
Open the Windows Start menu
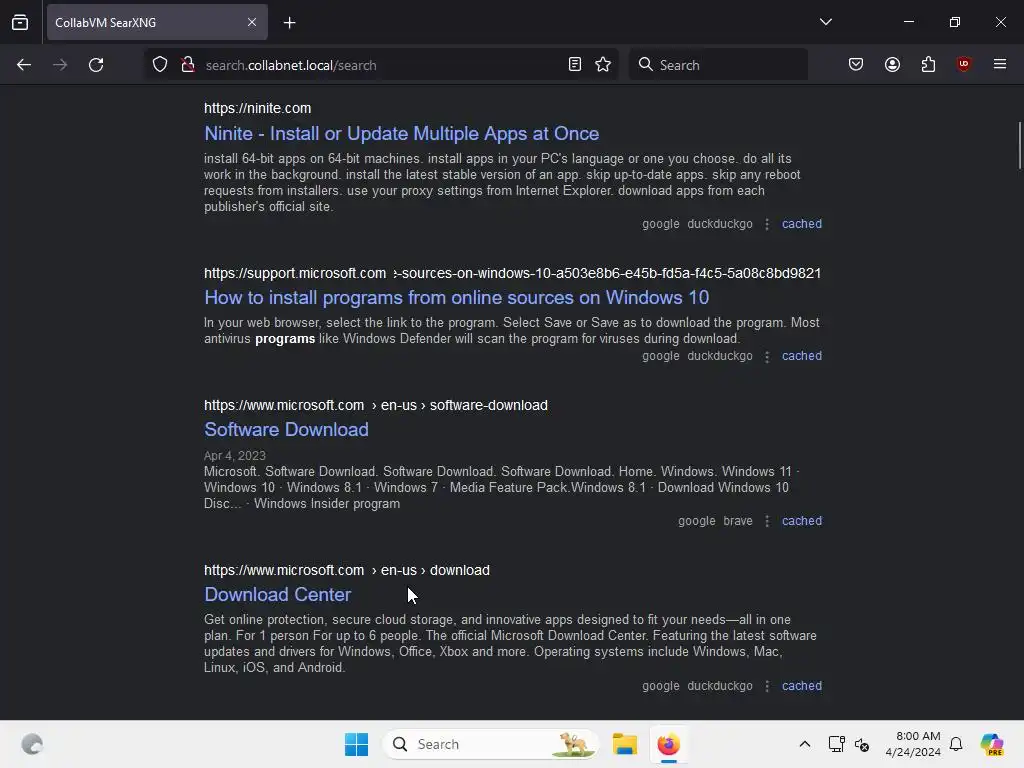tap(357, 744)
